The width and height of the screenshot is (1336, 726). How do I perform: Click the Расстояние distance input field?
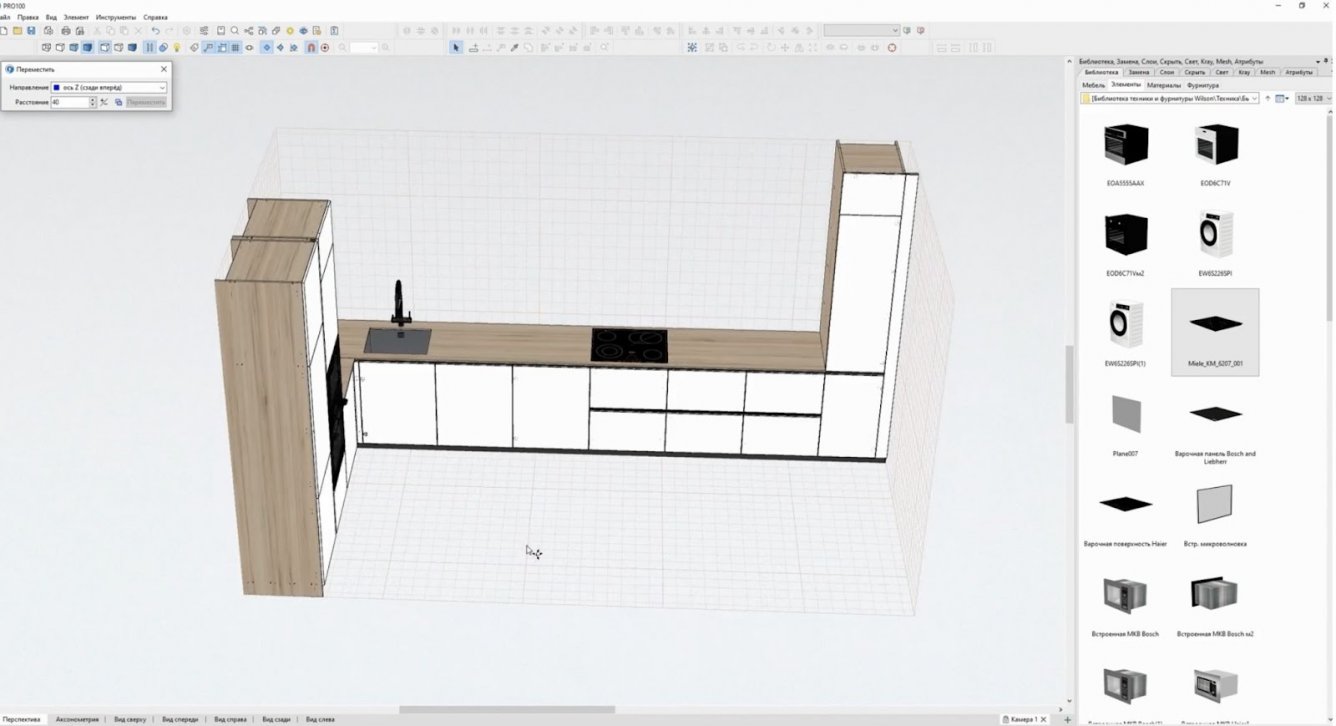[69, 102]
